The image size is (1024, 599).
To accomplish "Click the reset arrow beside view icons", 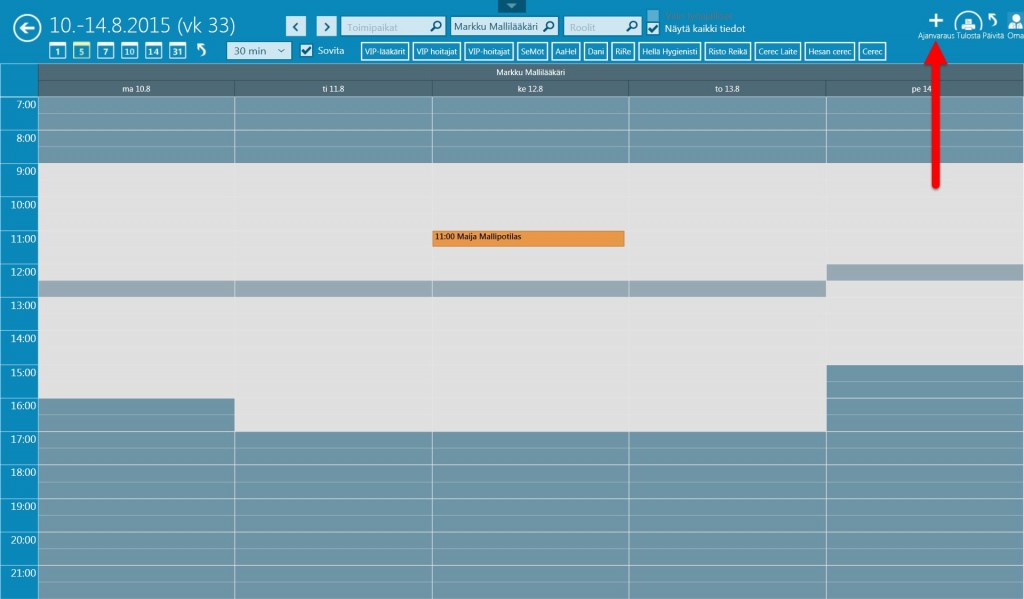I will pyautogui.click(x=202, y=50).
